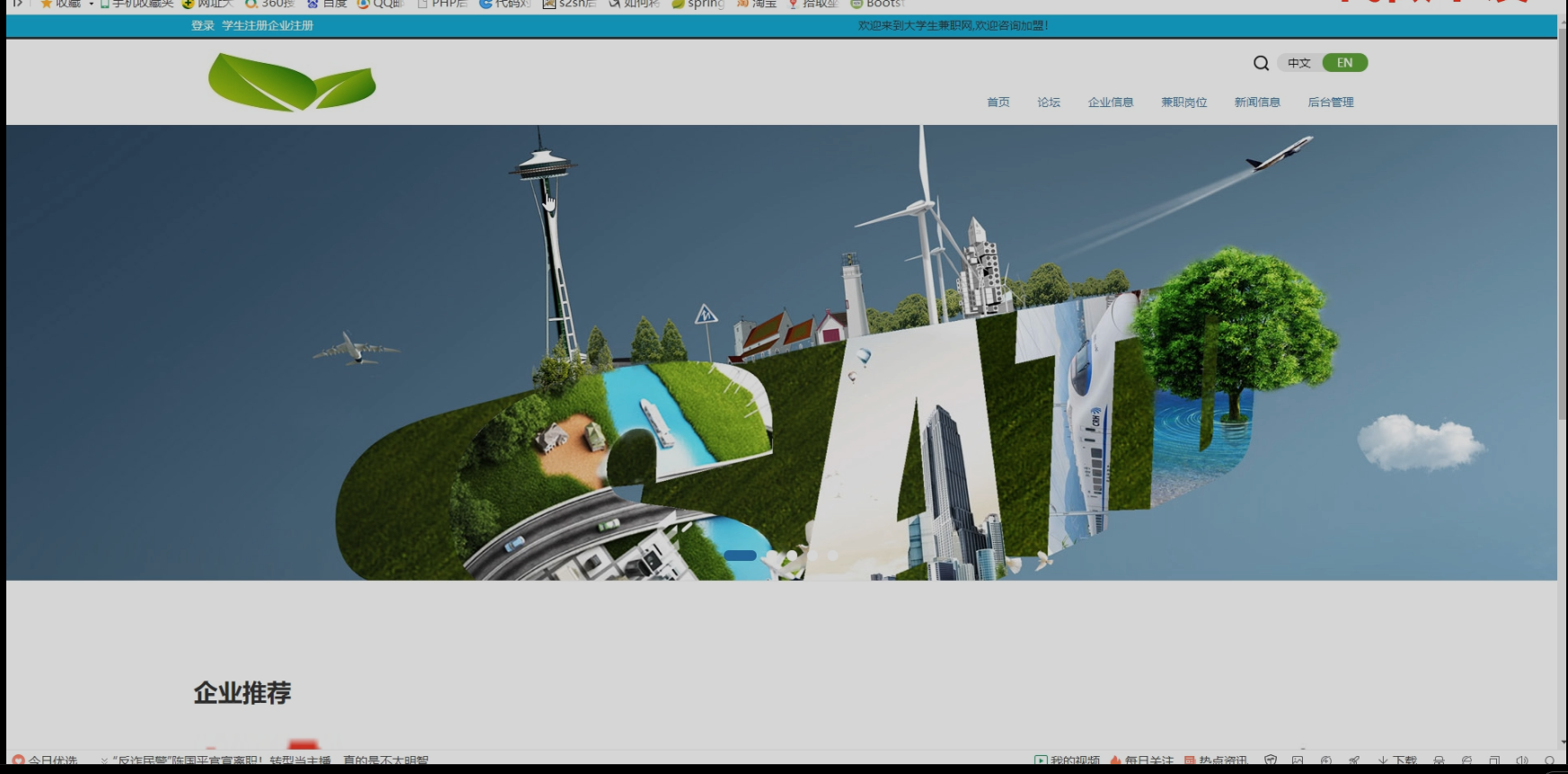Click the page zoom magnifier icon
Image resolution: width=1568 pixels, height=774 pixels.
tap(1550, 761)
